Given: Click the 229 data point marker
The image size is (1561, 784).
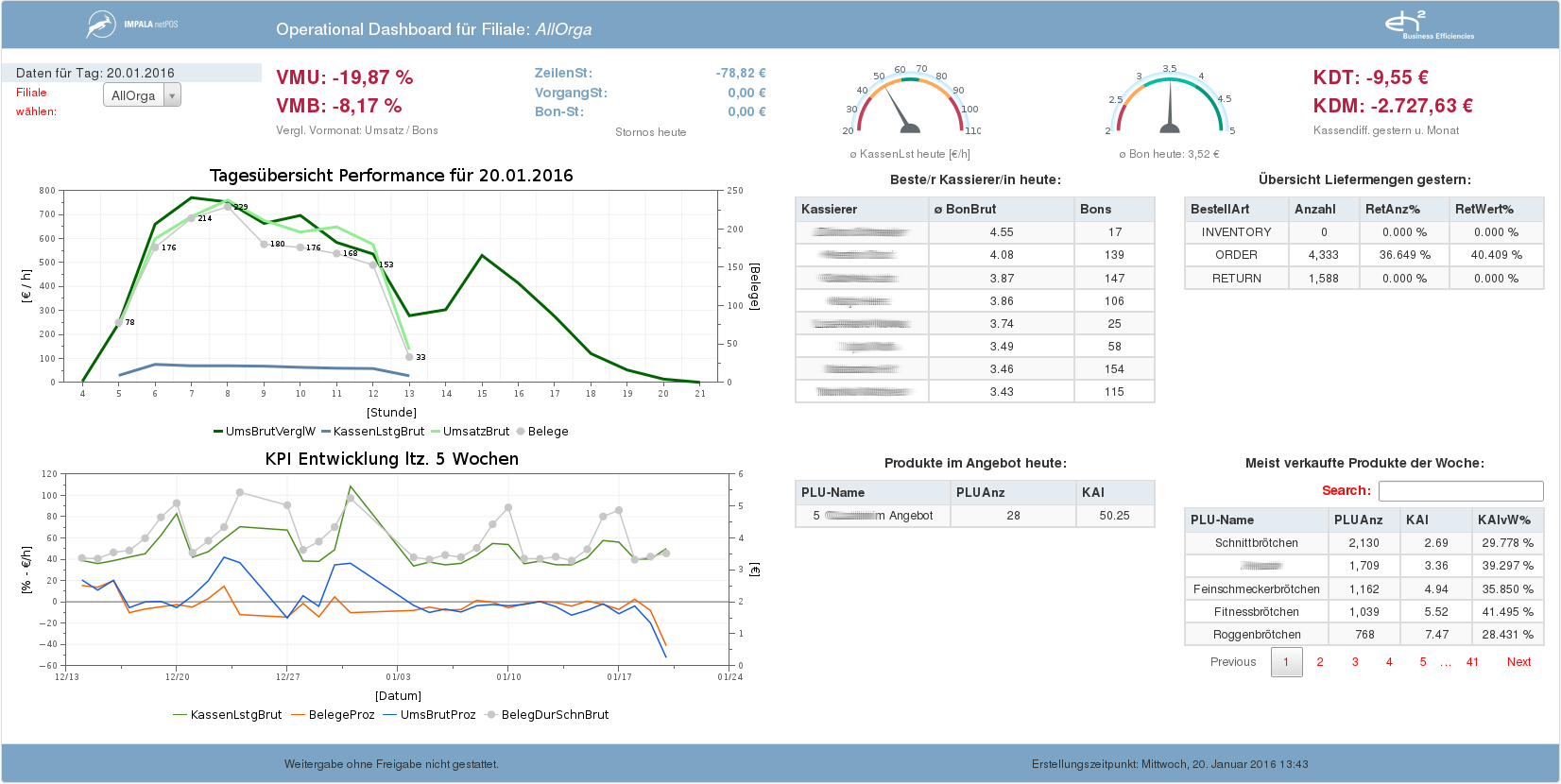Looking at the screenshot, I should click(228, 206).
